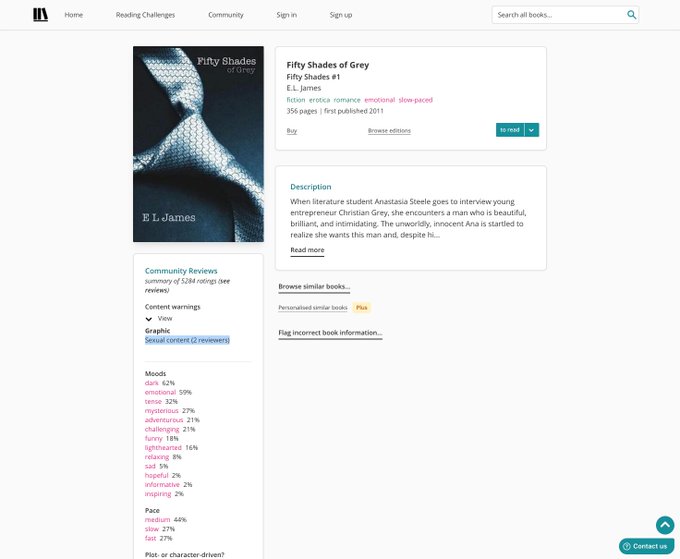Screen dimensions: 680x559
Task: Click the Description heading
Action: click(x=311, y=187)
